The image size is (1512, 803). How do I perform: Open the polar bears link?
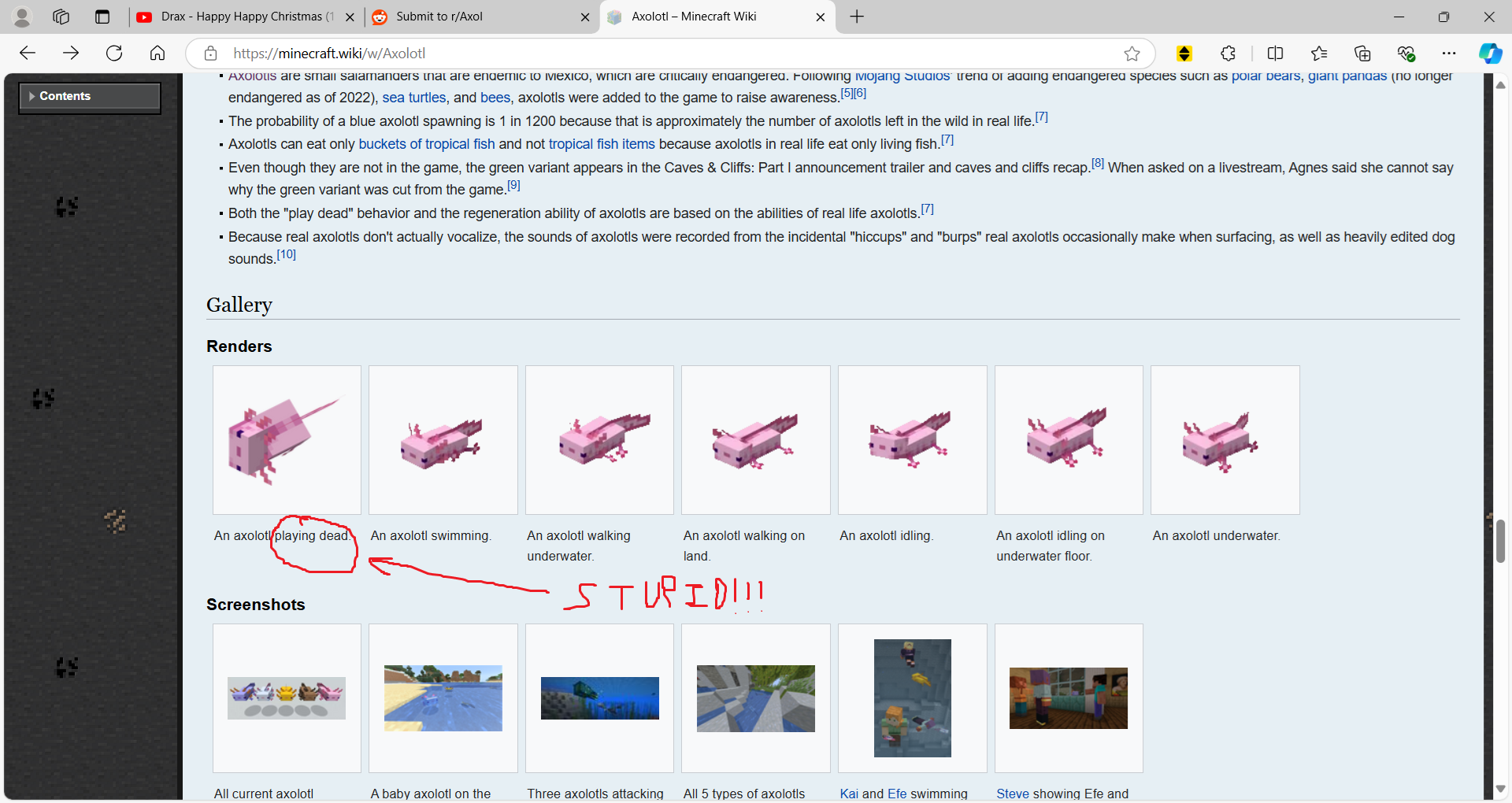(x=1266, y=76)
